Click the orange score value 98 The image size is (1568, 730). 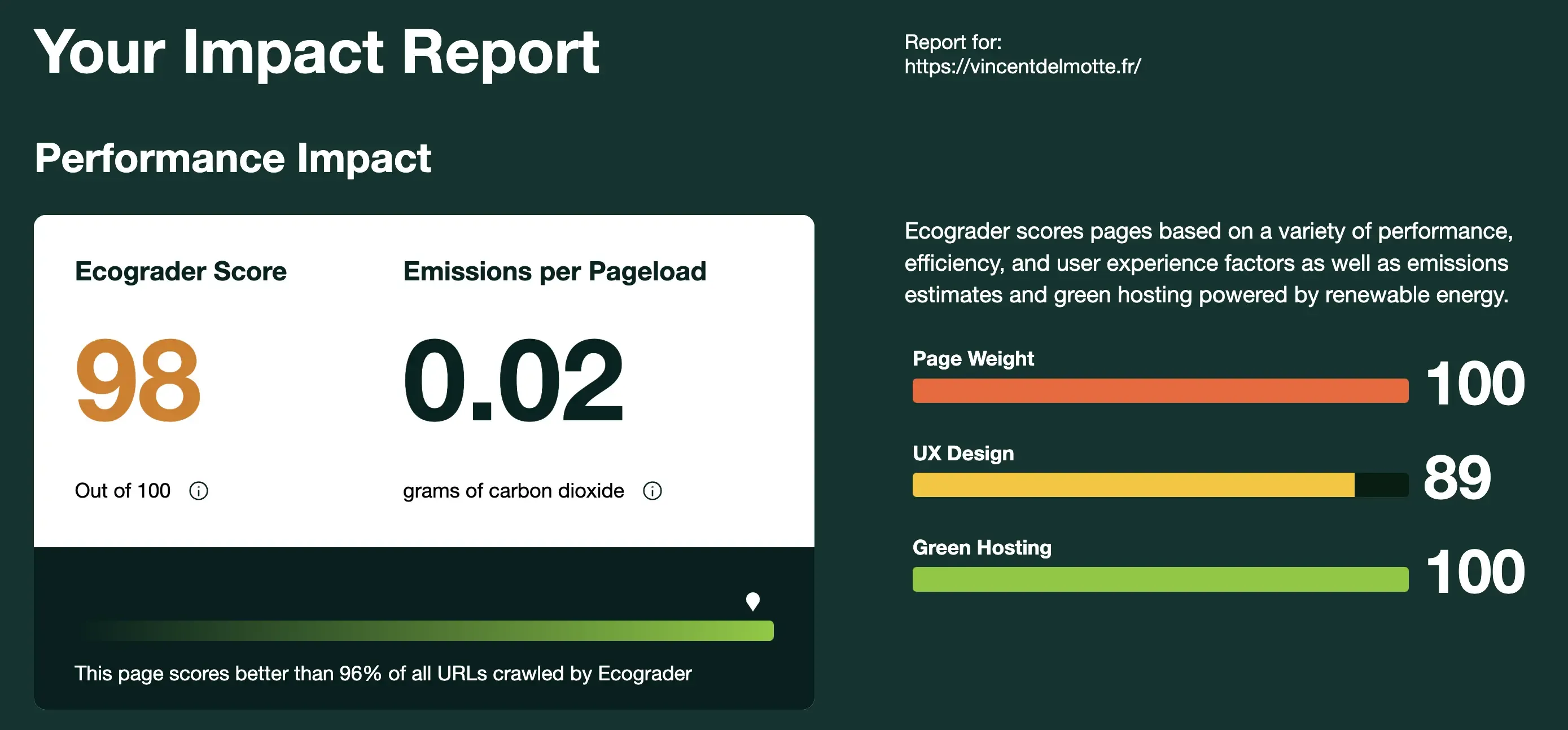point(138,380)
